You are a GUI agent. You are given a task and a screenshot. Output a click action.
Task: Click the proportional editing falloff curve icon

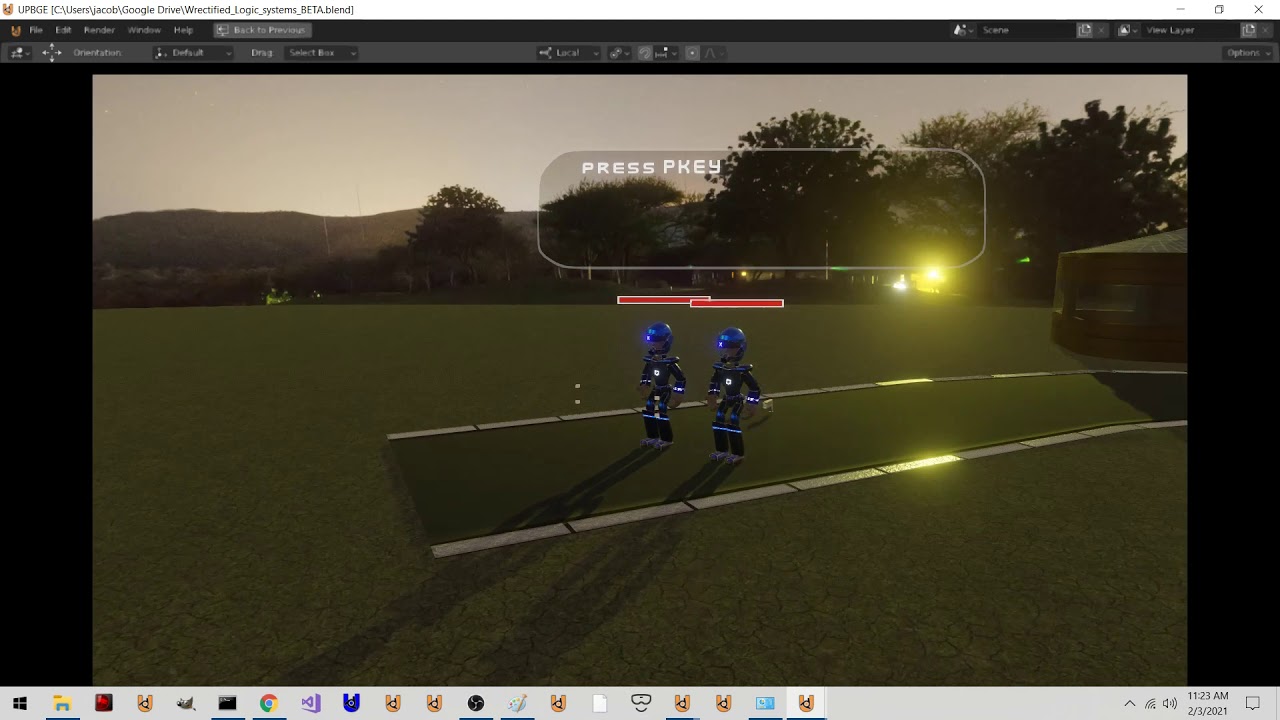pyautogui.click(x=710, y=53)
